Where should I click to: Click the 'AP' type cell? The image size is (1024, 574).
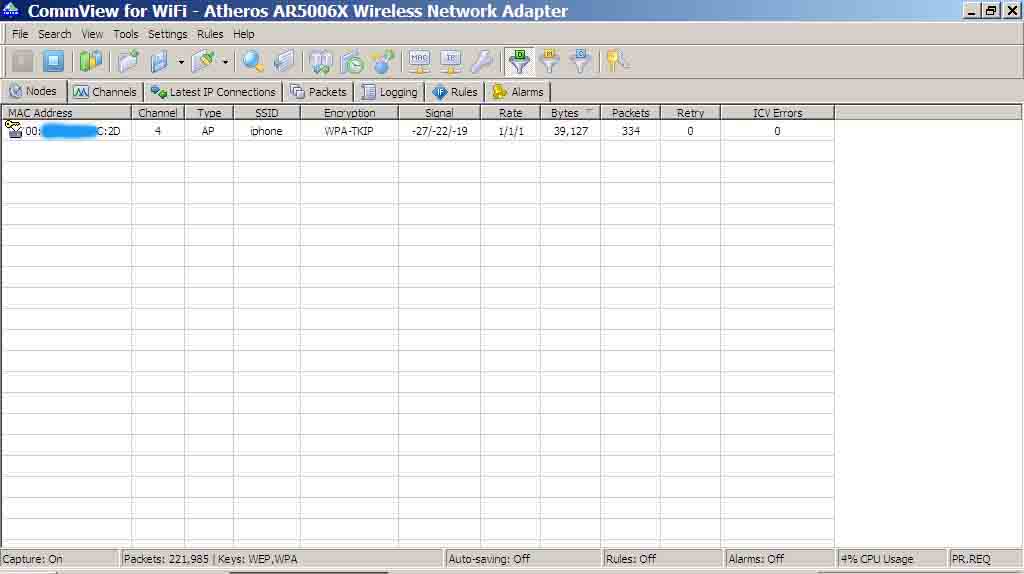click(x=208, y=131)
